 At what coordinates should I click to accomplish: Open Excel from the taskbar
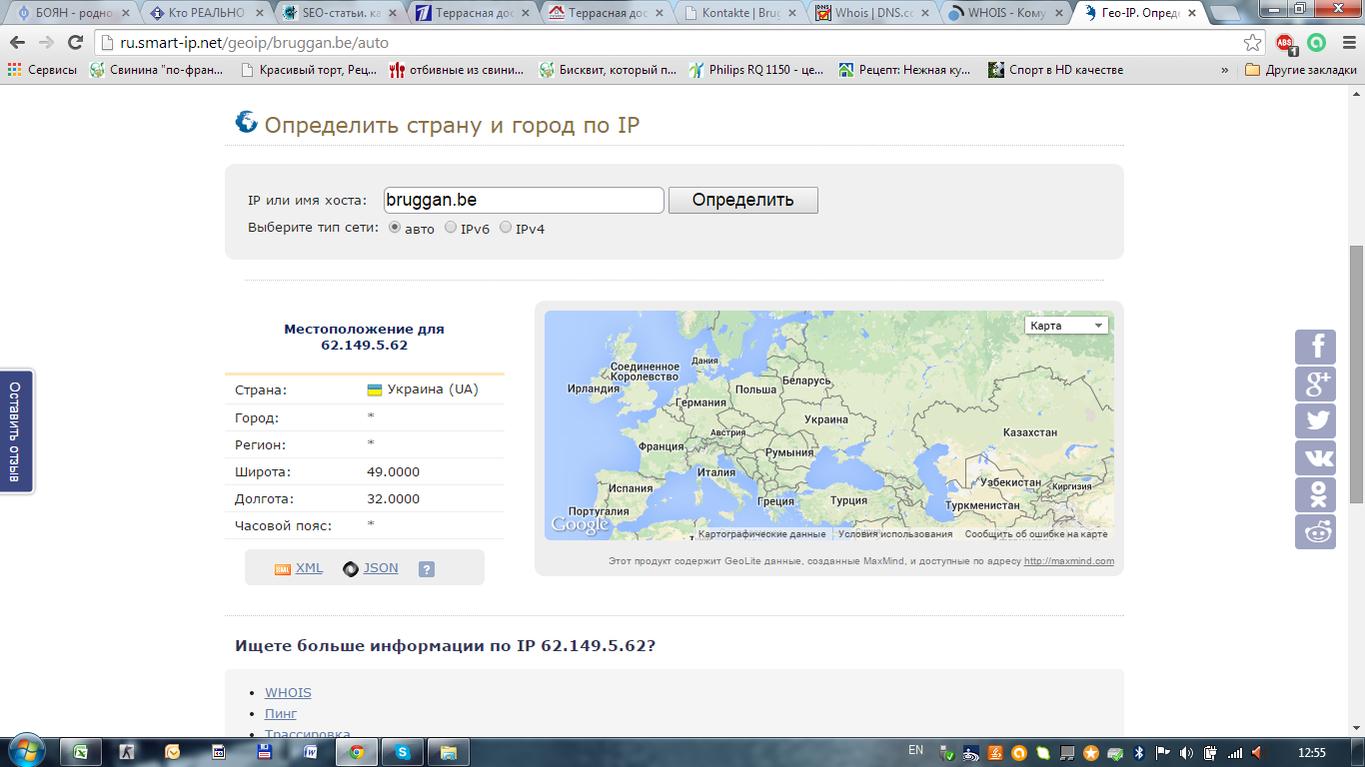click(80, 752)
